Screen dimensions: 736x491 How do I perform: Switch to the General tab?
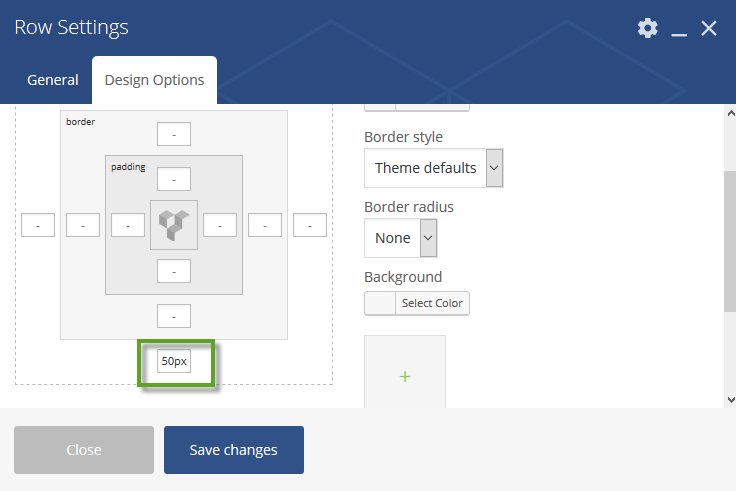pos(53,80)
